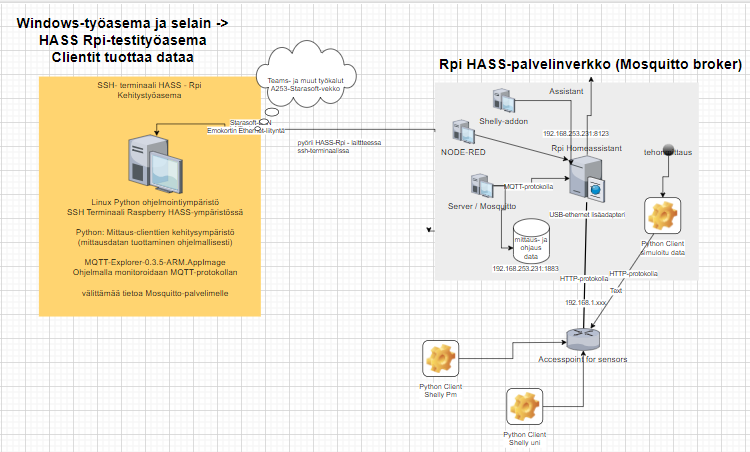Viewport: 750px width, 452px height.
Task: Click the Teams cloud thought bubble shape
Action: (306, 74)
